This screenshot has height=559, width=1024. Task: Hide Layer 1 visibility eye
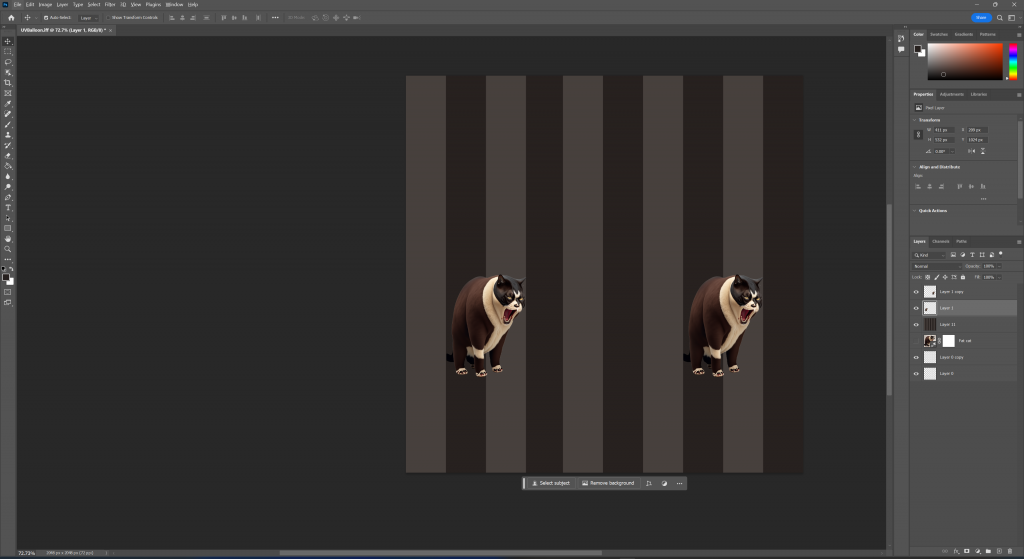pos(916,308)
